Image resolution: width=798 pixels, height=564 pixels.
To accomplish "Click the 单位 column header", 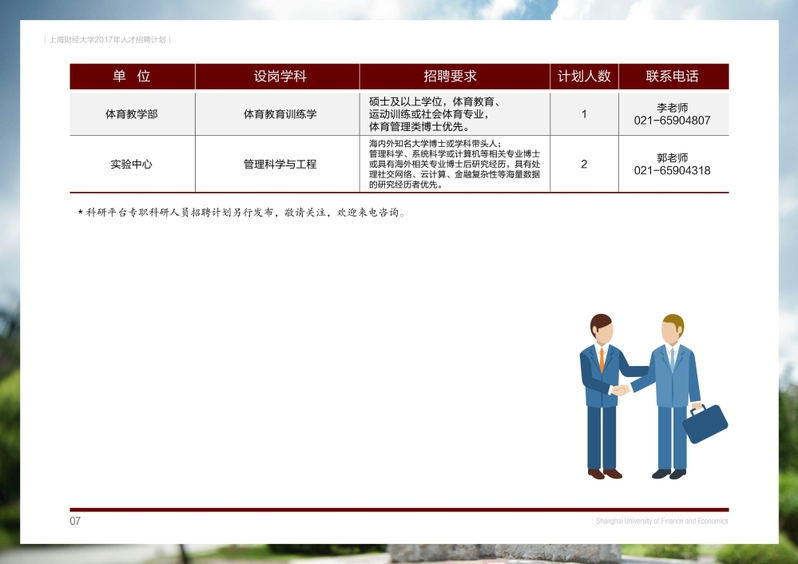I will [x=132, y=77].
